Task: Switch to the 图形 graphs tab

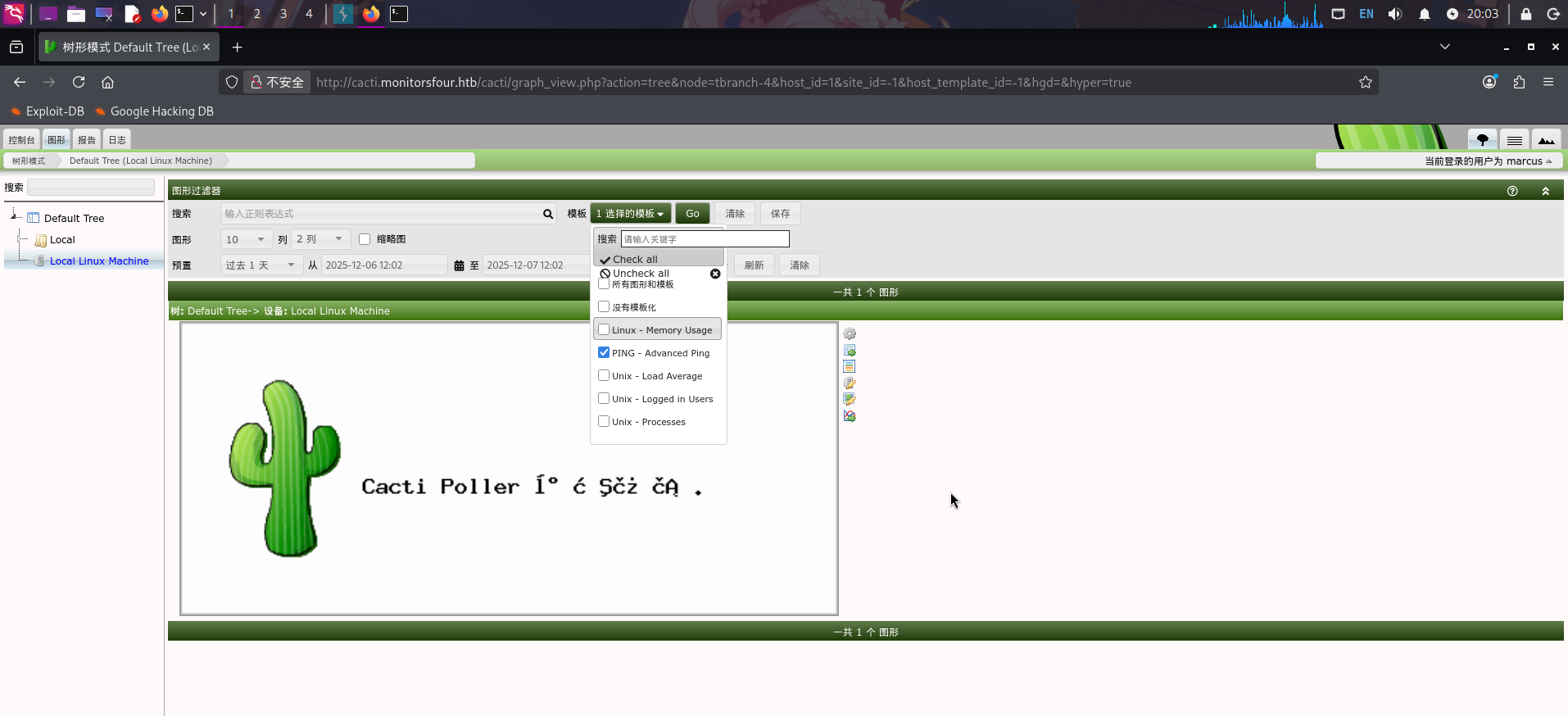Action: tap(56, 140)
